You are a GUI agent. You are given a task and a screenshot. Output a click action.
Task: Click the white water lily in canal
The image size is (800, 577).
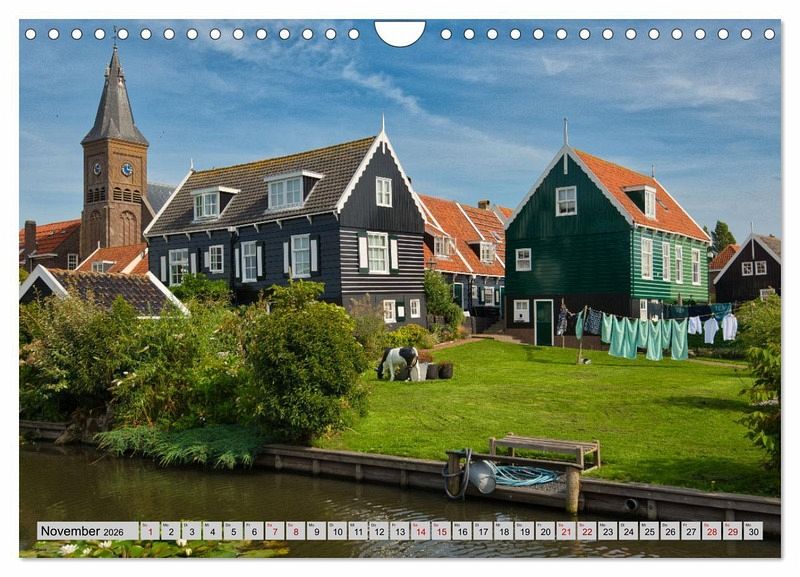(68, 549)
